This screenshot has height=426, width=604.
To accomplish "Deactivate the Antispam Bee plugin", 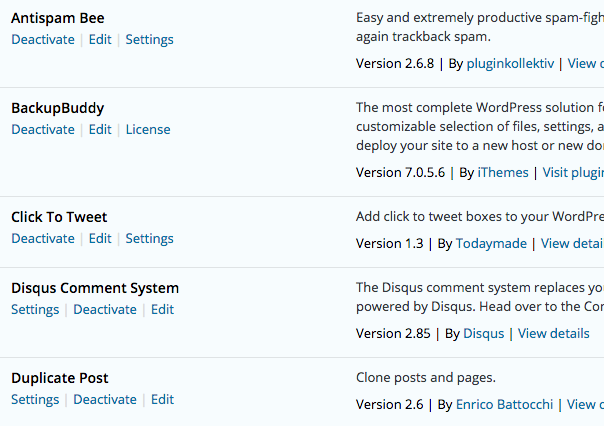I will click(x=43, y=40).
